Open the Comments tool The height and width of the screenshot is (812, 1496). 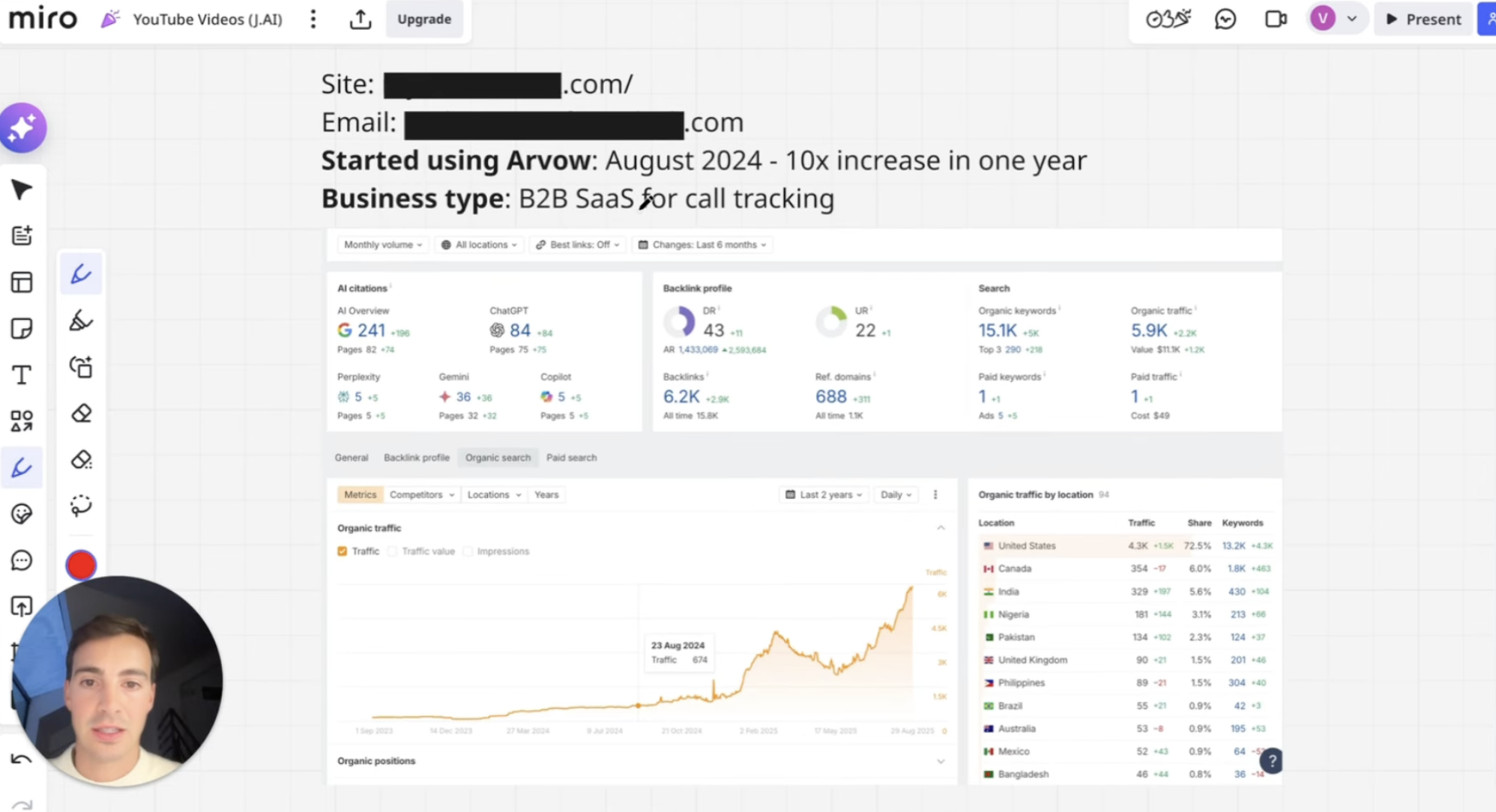click(x=22, y=560)
